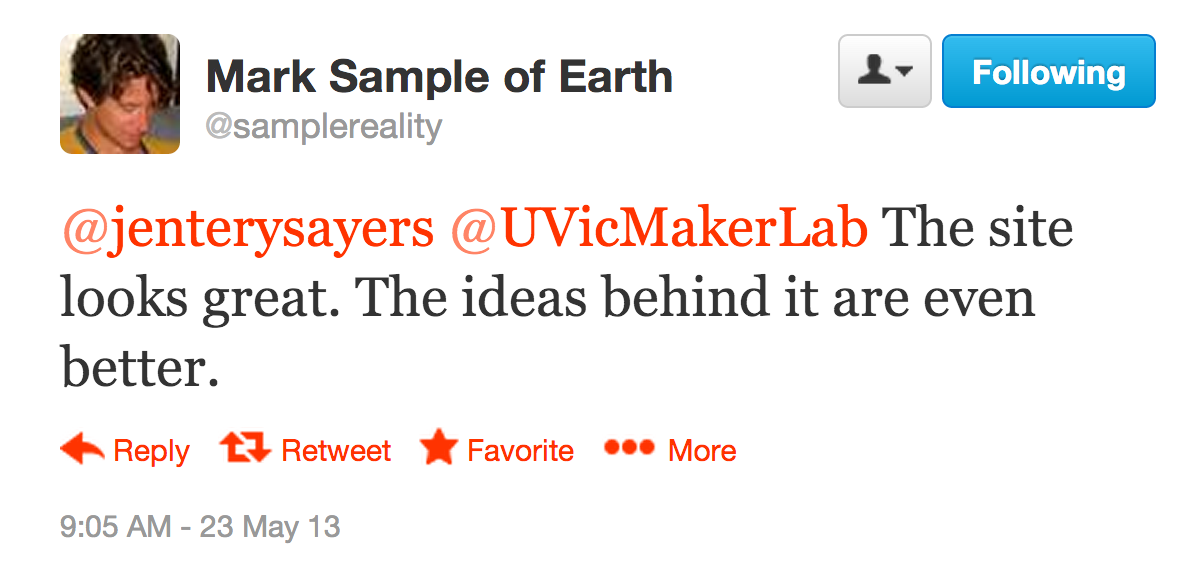The width and height of the screenshot is (1196, 577).
Task: Click the 23 May 13 date
Action: click(270, 526)
